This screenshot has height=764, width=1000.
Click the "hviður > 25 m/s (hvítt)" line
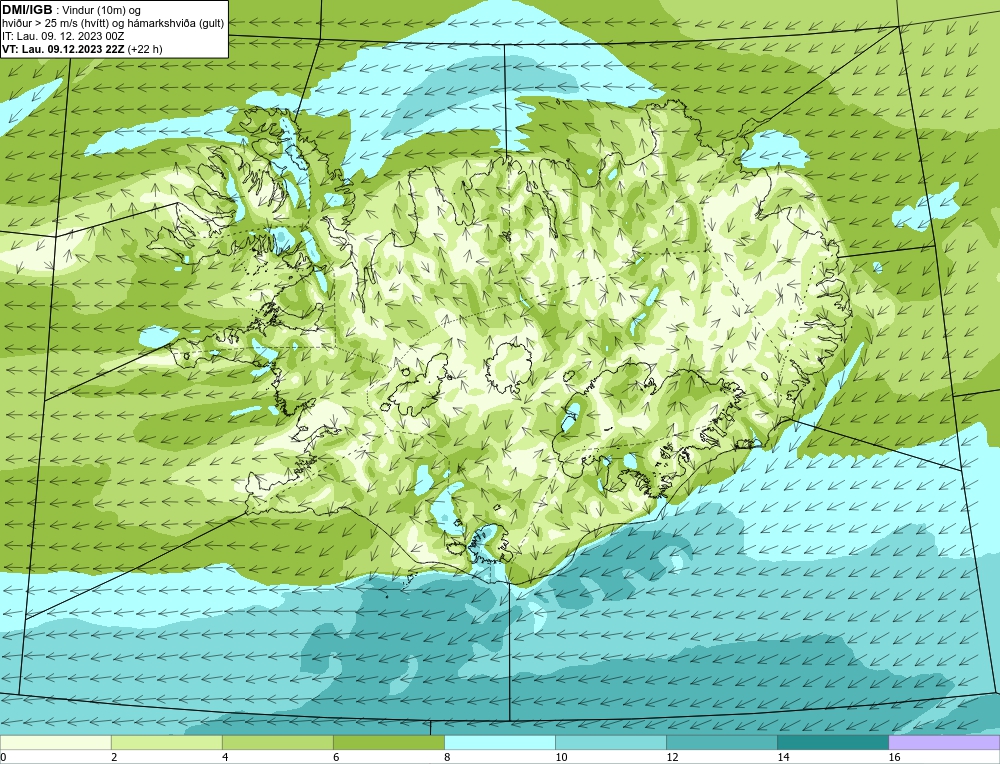(x=54, y=23)
